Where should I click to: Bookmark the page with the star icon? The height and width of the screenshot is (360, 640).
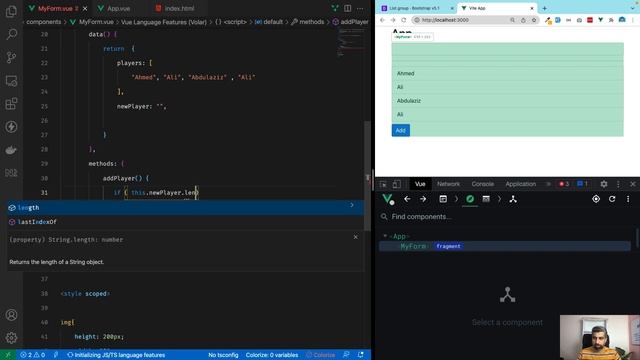coord(533,20)
